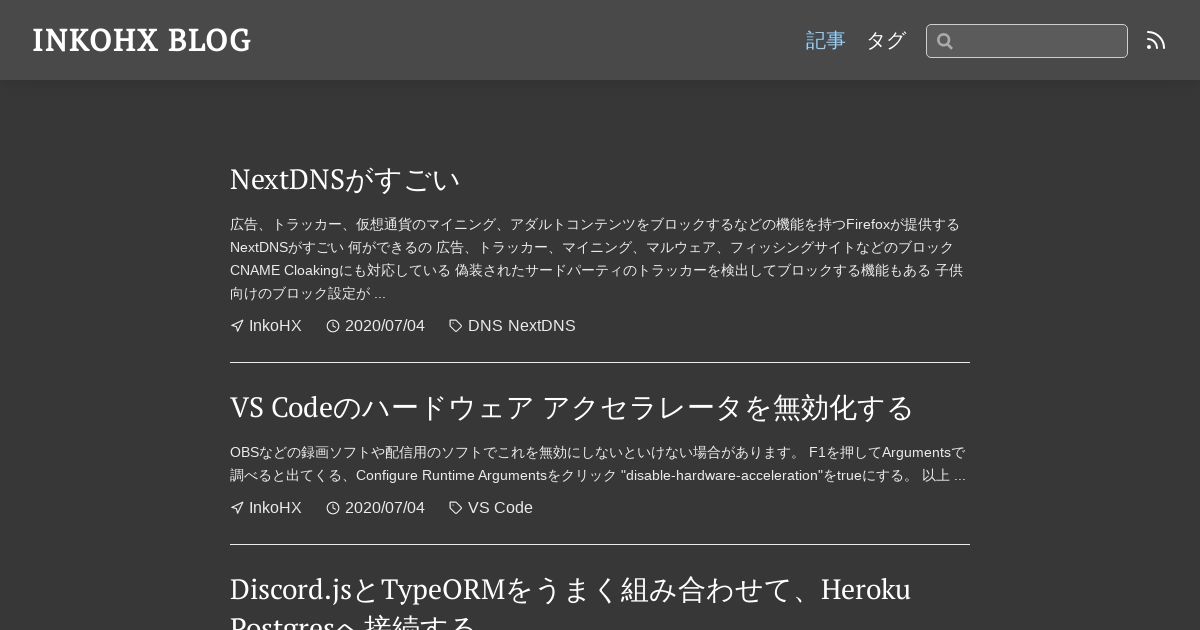Viewport: 1200px width, 630px height.
Task: Open the NextDNSがすごい article
Action: pos(345,179)
